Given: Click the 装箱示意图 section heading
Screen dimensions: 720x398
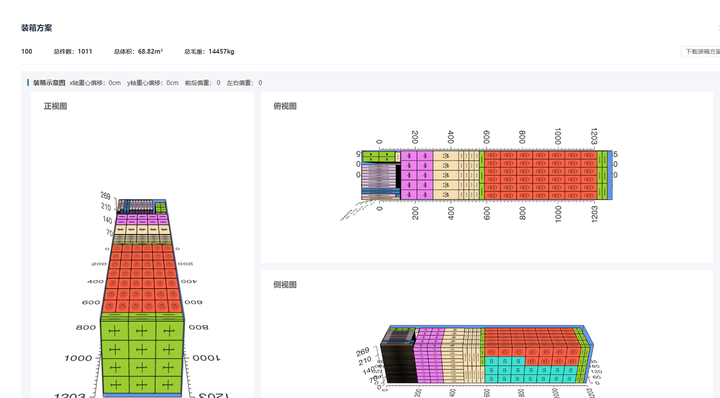Looking at the screenshot, I should (x=49, y=83).
